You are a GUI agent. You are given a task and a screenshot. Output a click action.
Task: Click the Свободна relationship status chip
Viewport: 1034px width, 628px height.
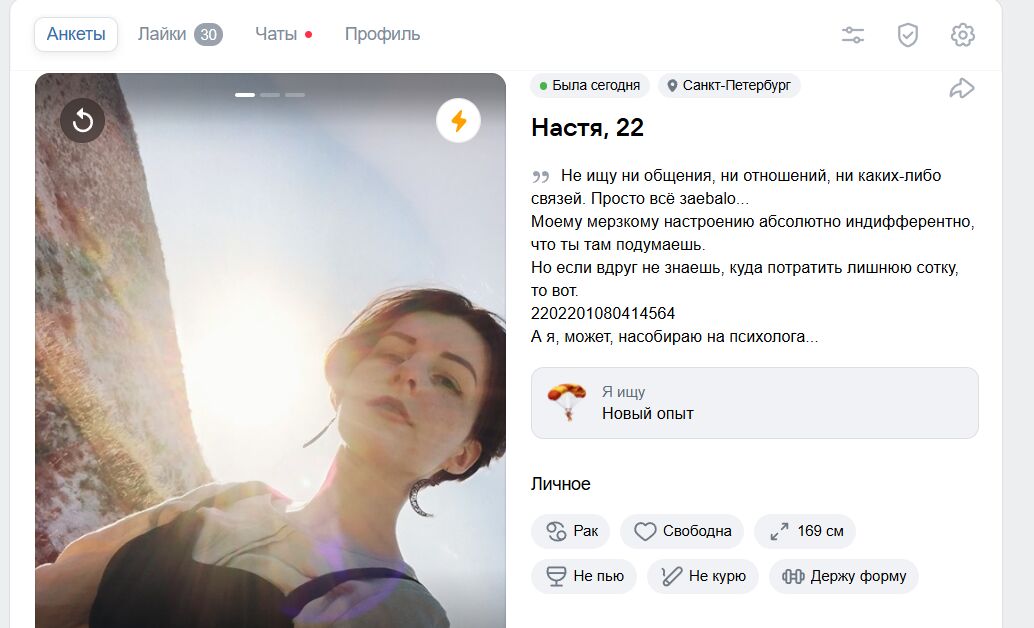682,531
